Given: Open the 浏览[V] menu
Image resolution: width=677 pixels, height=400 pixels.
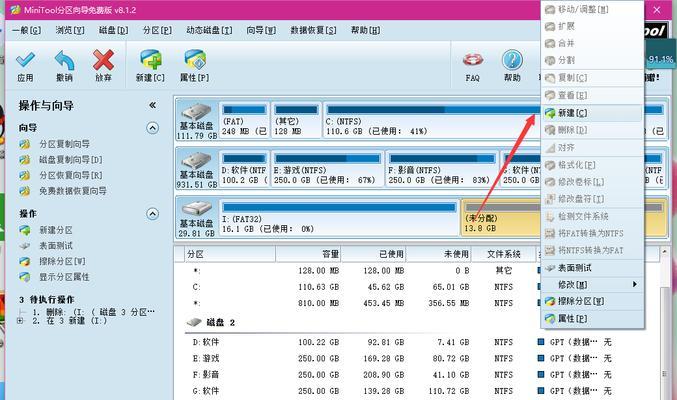Looking at the screenshot, I should [x=70, y=30].
